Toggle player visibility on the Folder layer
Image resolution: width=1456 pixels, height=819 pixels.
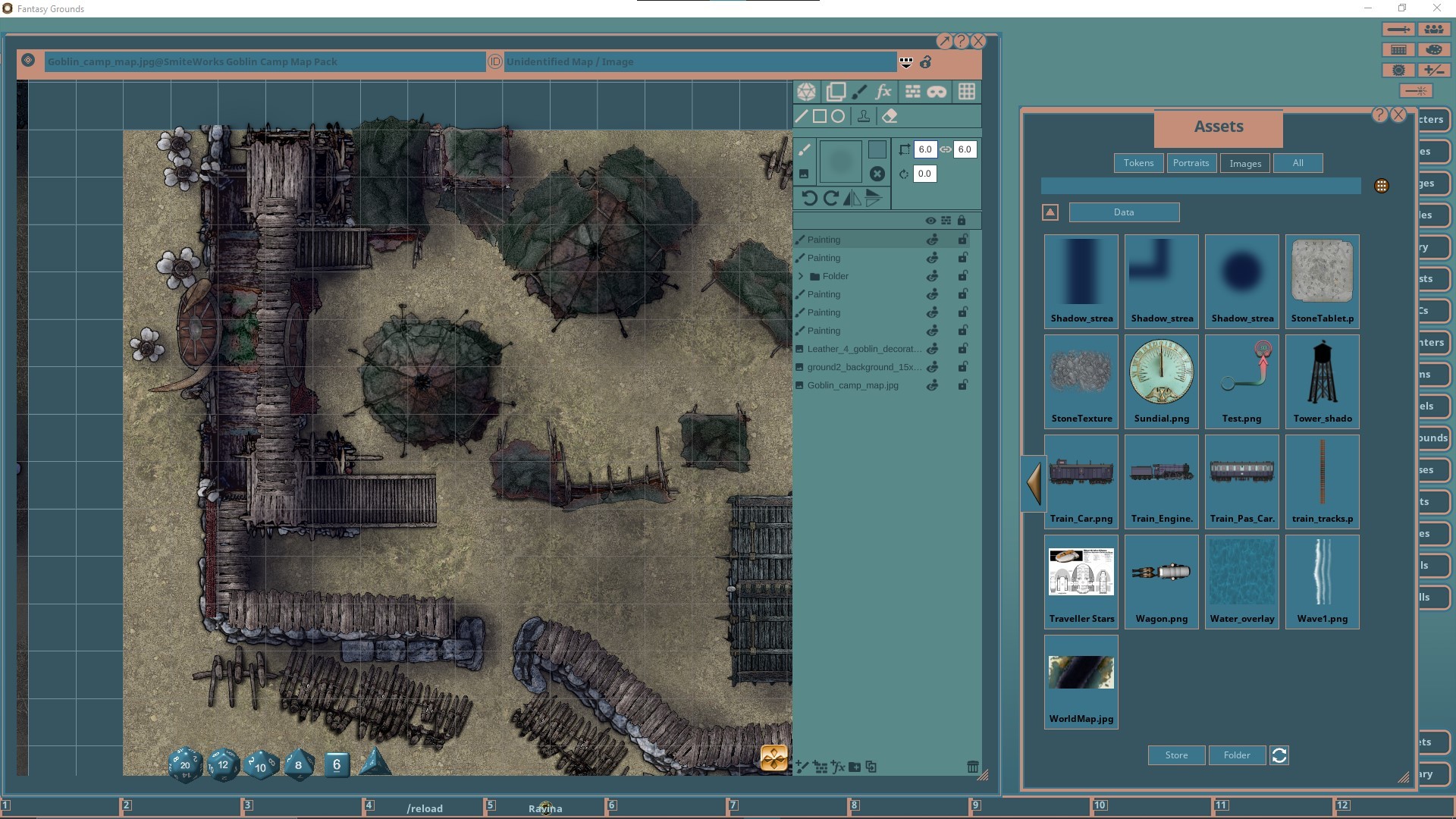pyautogui.click(x=933, y=275)
